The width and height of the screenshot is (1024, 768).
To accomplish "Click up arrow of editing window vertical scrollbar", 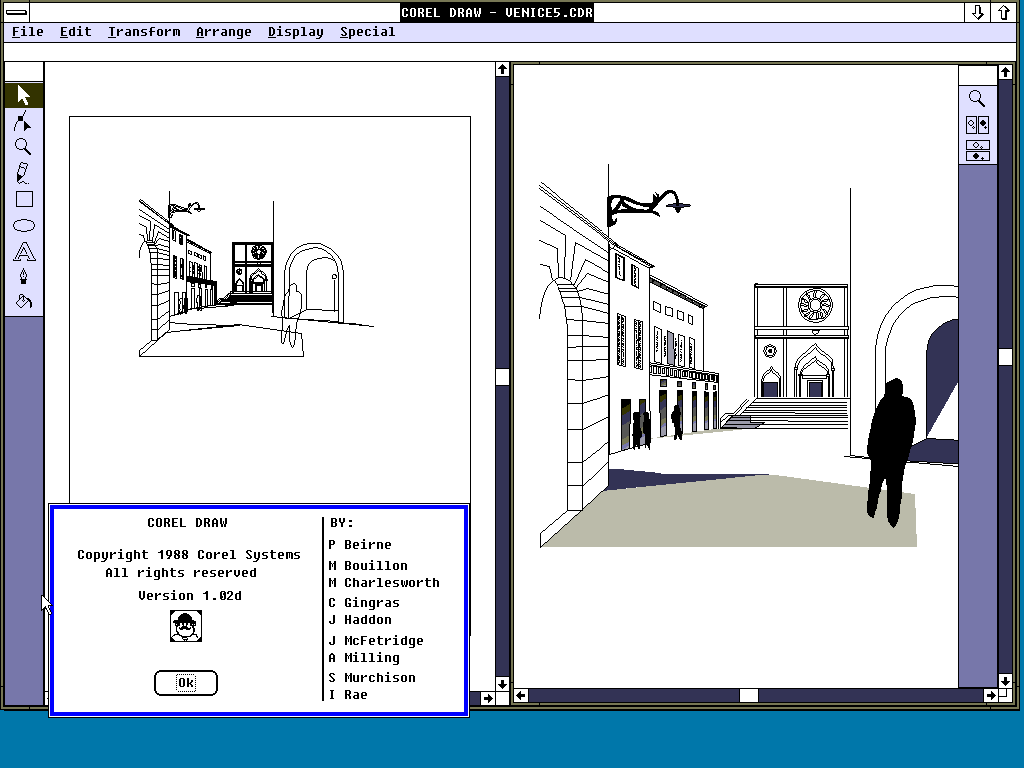I will coord(502,69).
